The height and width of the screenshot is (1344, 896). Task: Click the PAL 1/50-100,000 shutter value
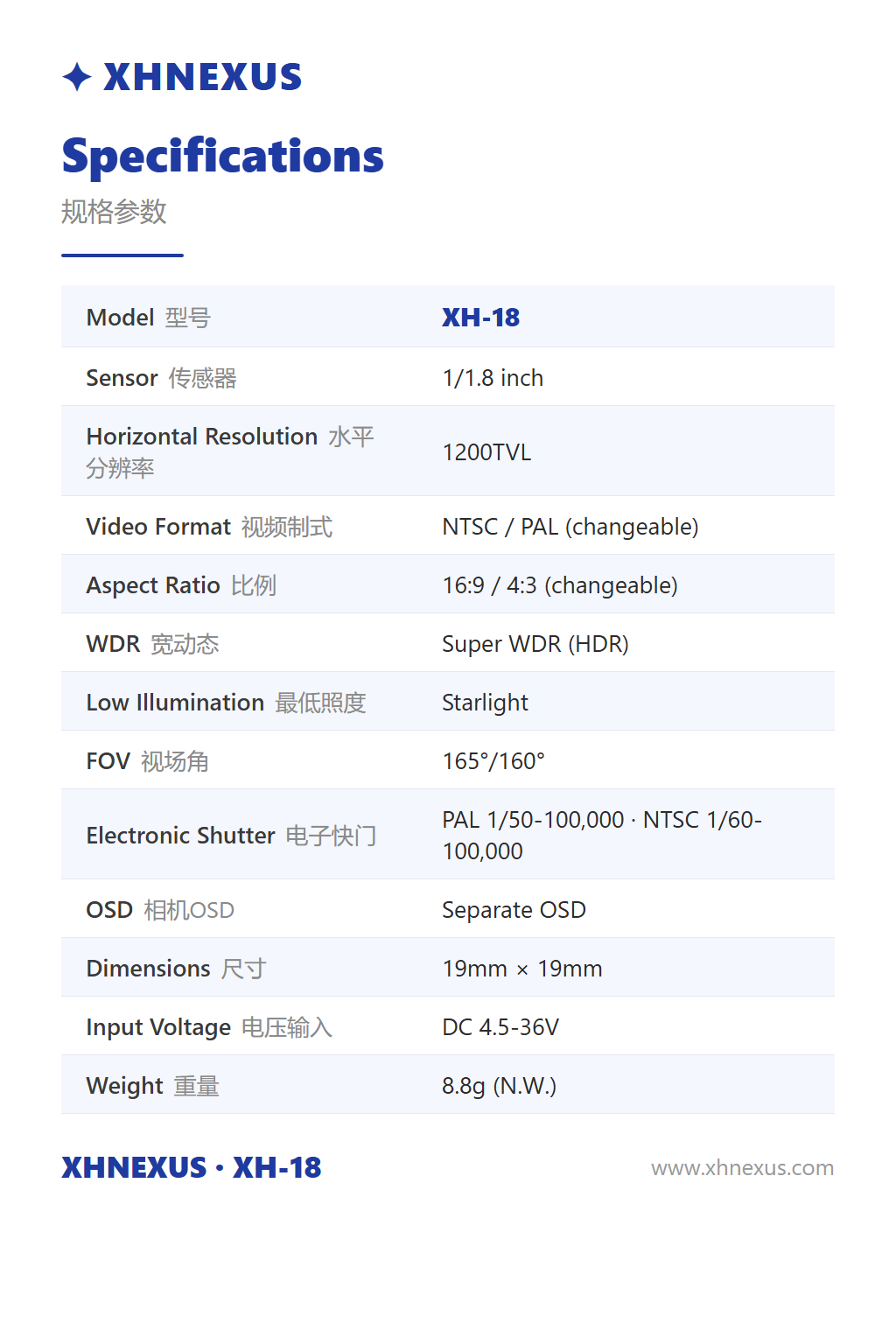[x=602, y=836]
